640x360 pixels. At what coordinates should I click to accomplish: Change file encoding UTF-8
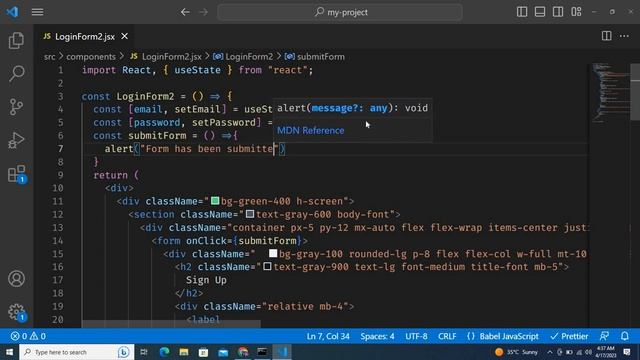coord(416,336)
